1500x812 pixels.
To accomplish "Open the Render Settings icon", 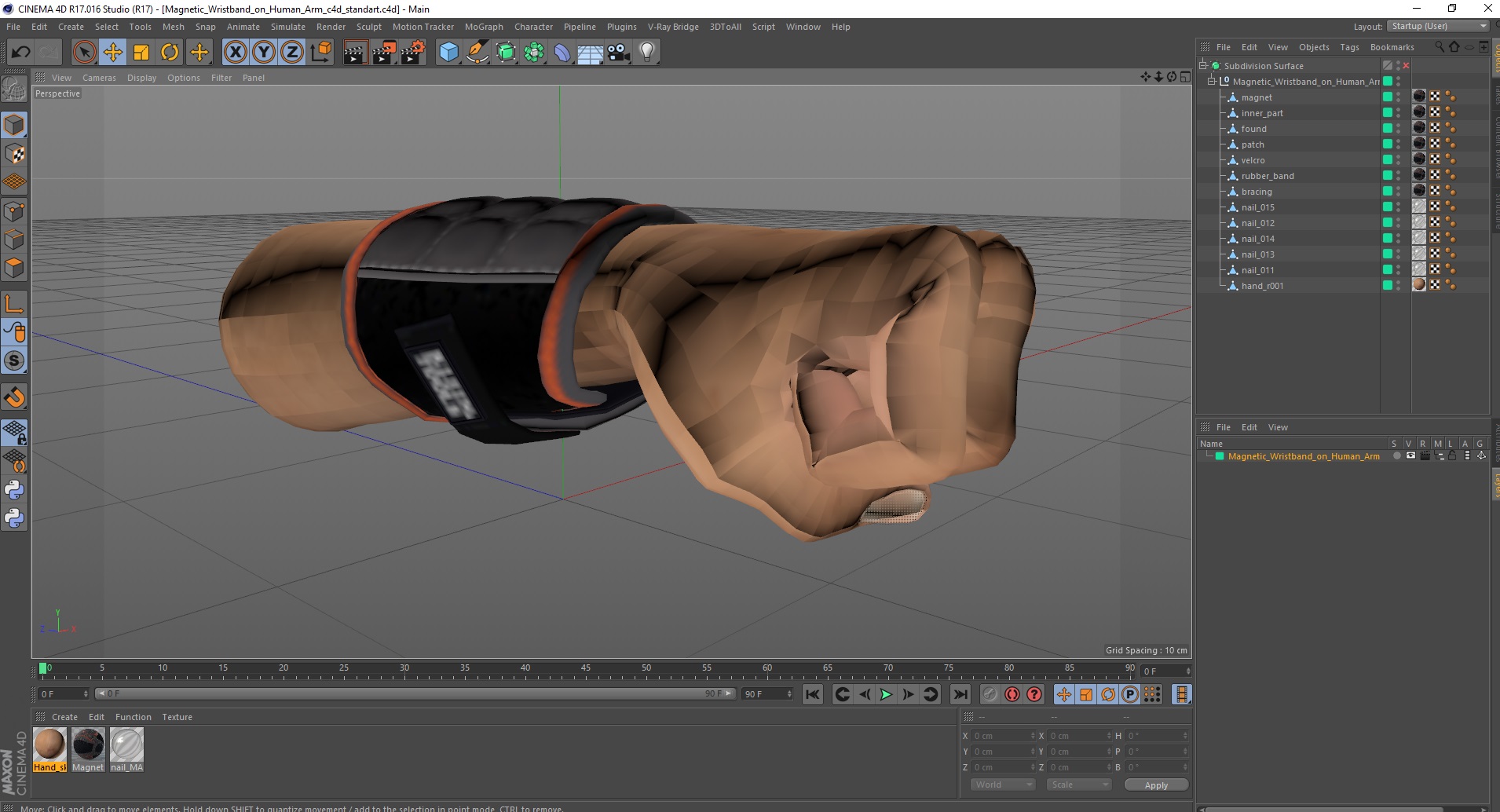I will [413, 53].
